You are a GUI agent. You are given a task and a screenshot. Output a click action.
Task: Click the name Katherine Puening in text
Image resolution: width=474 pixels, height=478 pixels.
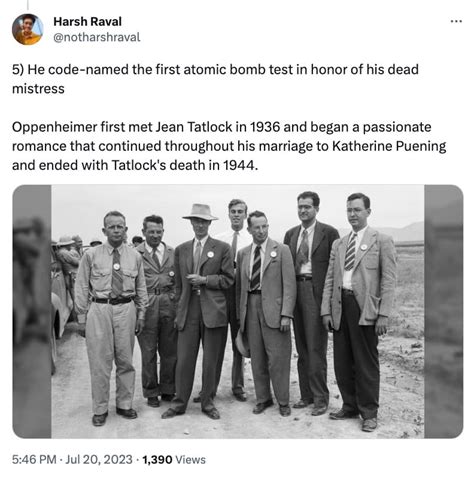point(389,146)
